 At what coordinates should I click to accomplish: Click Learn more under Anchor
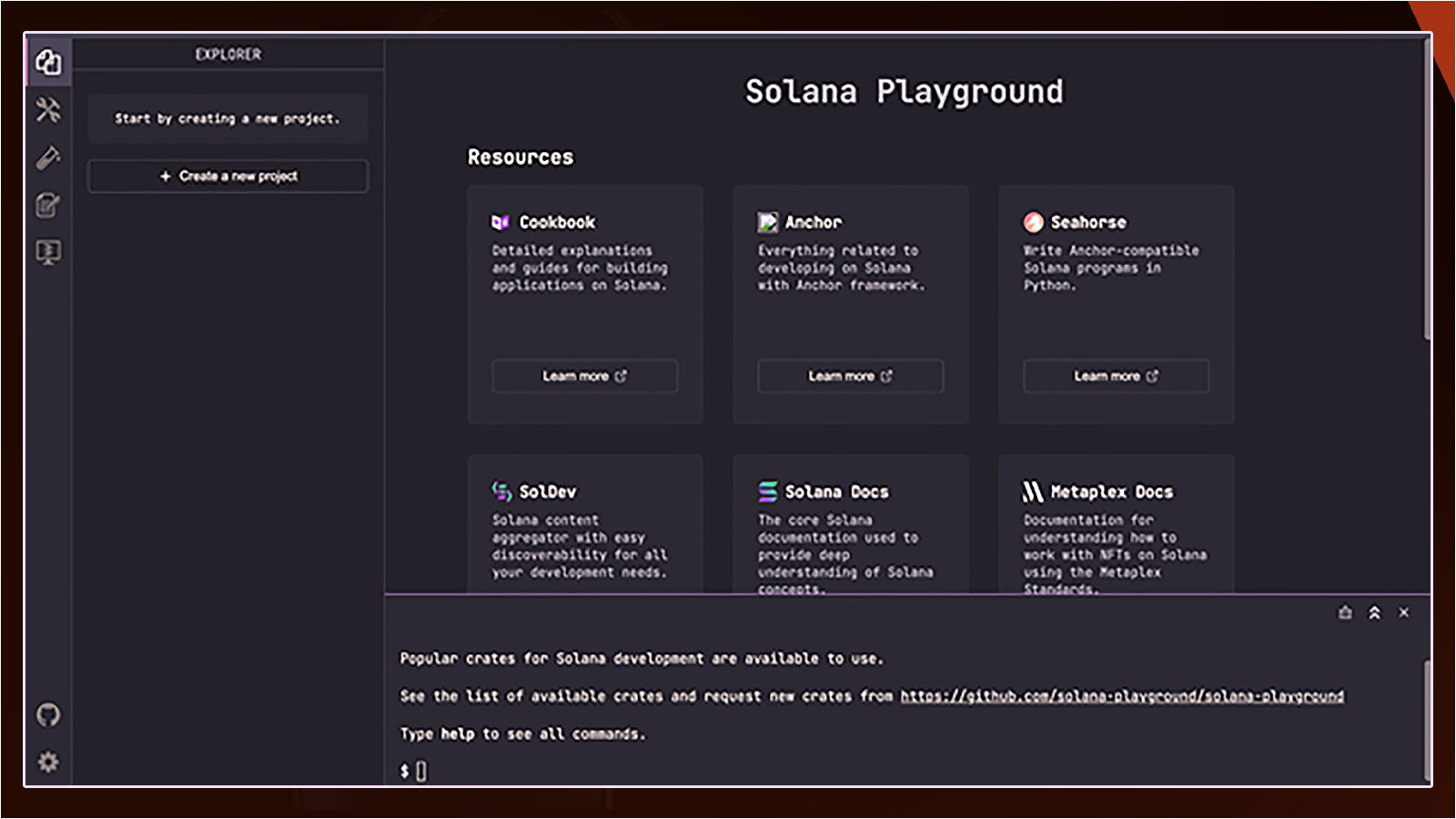tap(850, 376)
